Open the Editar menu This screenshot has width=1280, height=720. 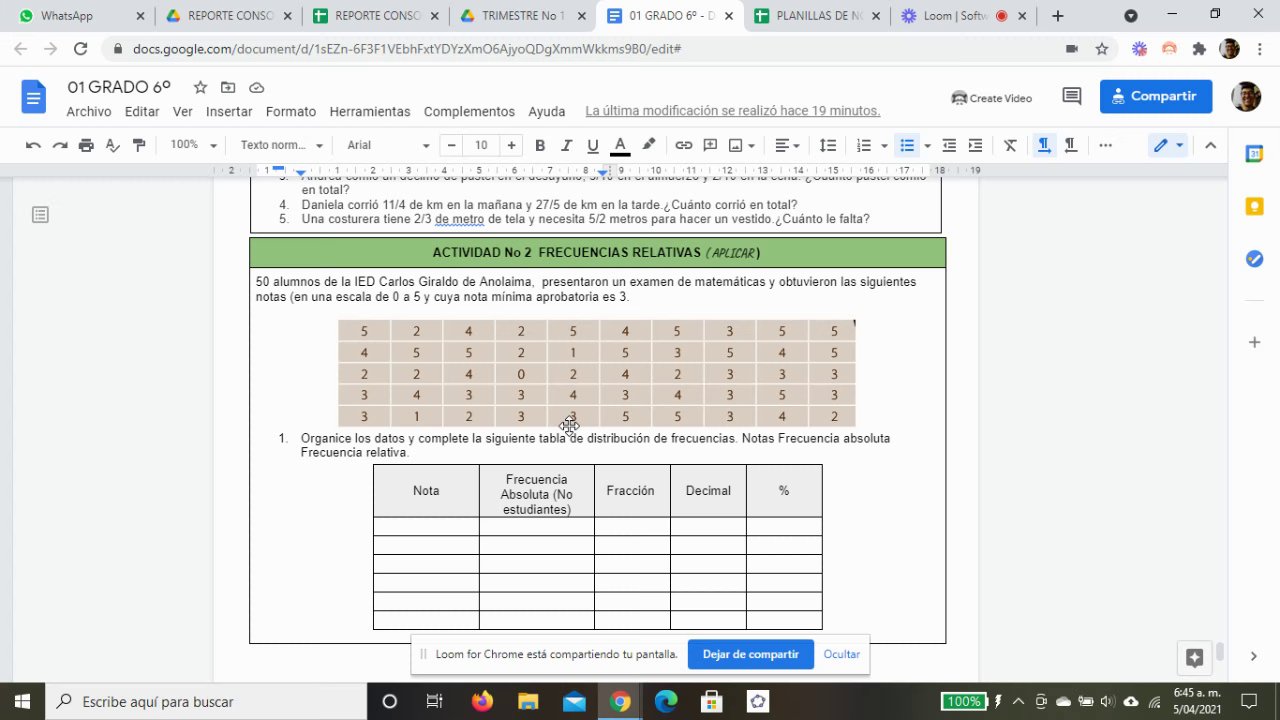click(142, 111)
